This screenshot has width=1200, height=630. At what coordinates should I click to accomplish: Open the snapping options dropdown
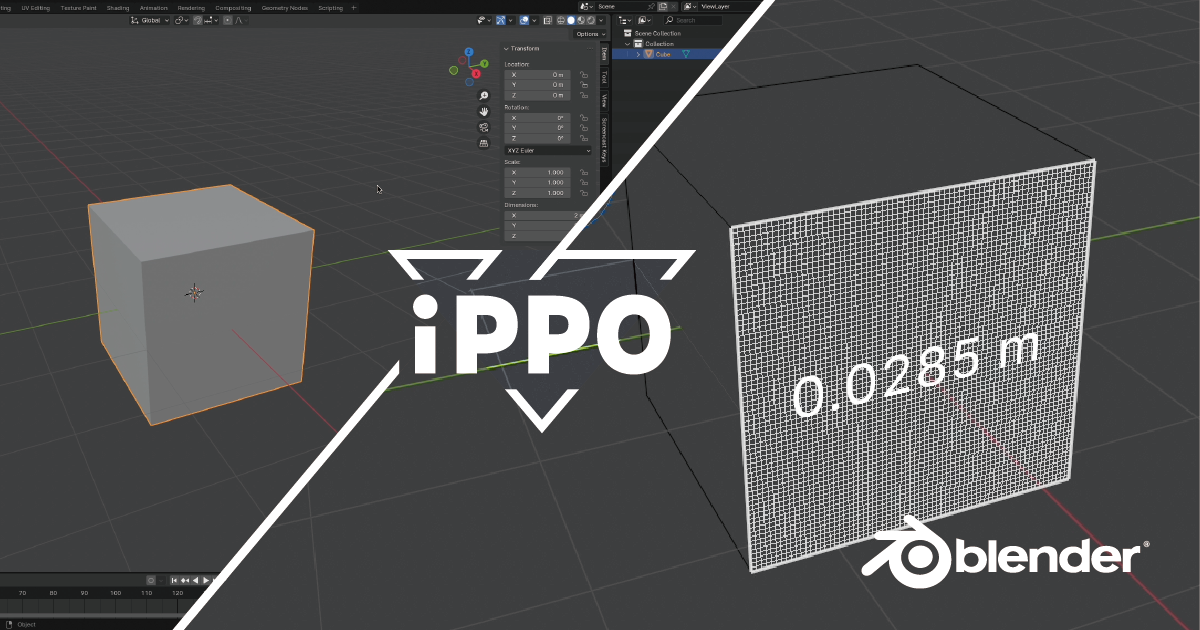point(211,20)
